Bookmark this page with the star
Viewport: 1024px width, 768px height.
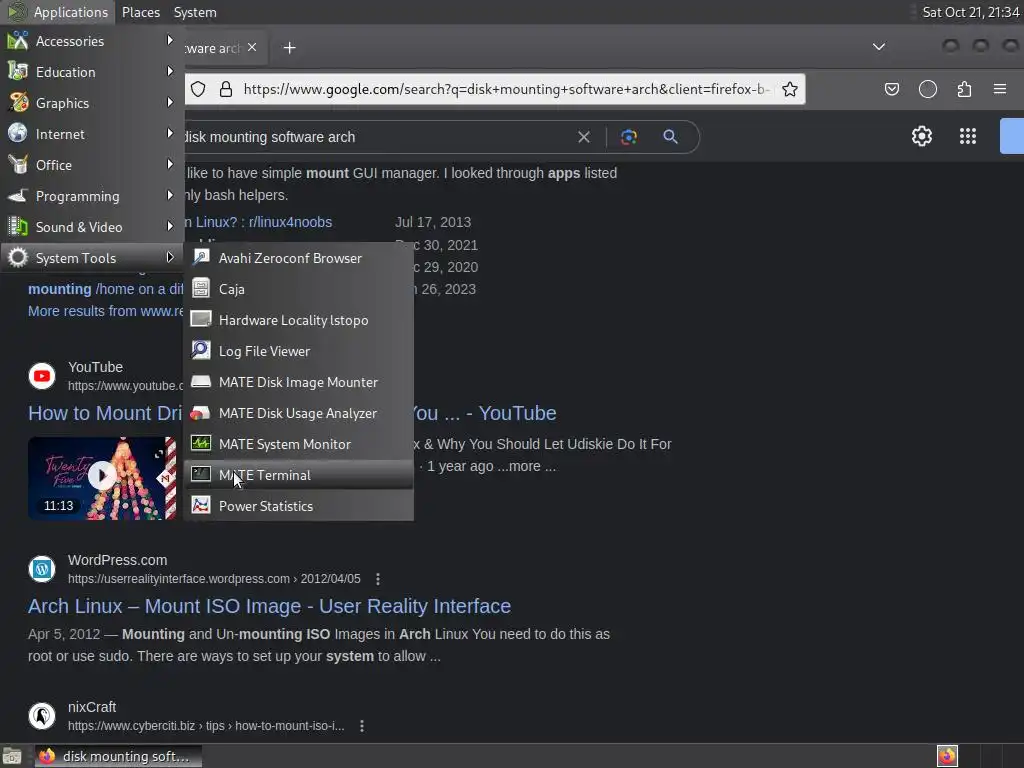790,89
